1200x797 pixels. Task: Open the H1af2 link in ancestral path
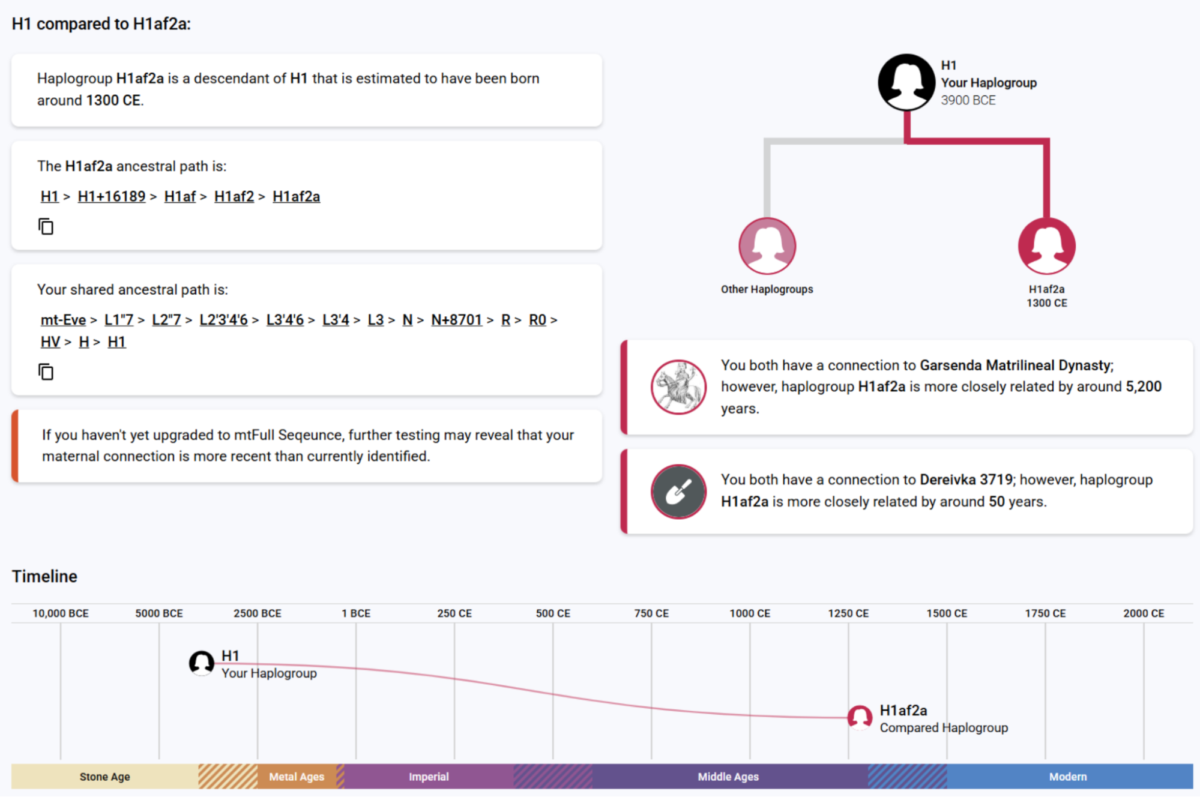pos(235,197)
